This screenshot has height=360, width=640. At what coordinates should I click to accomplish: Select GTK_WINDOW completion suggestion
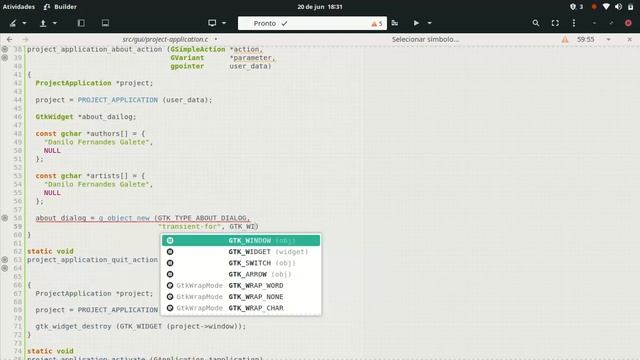[x=241, y=240]
